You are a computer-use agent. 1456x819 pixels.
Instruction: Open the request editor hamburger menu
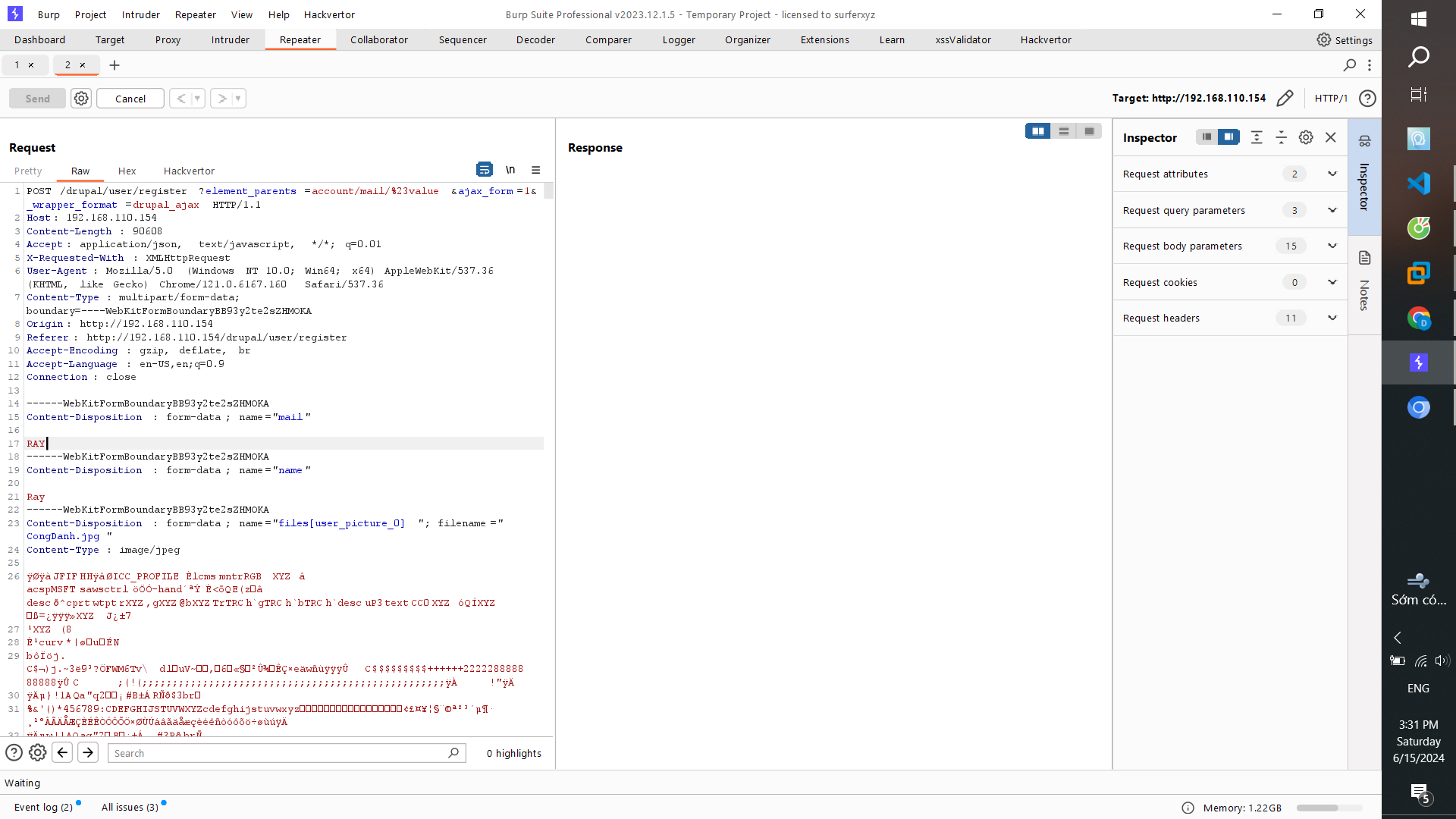point(536,170)
